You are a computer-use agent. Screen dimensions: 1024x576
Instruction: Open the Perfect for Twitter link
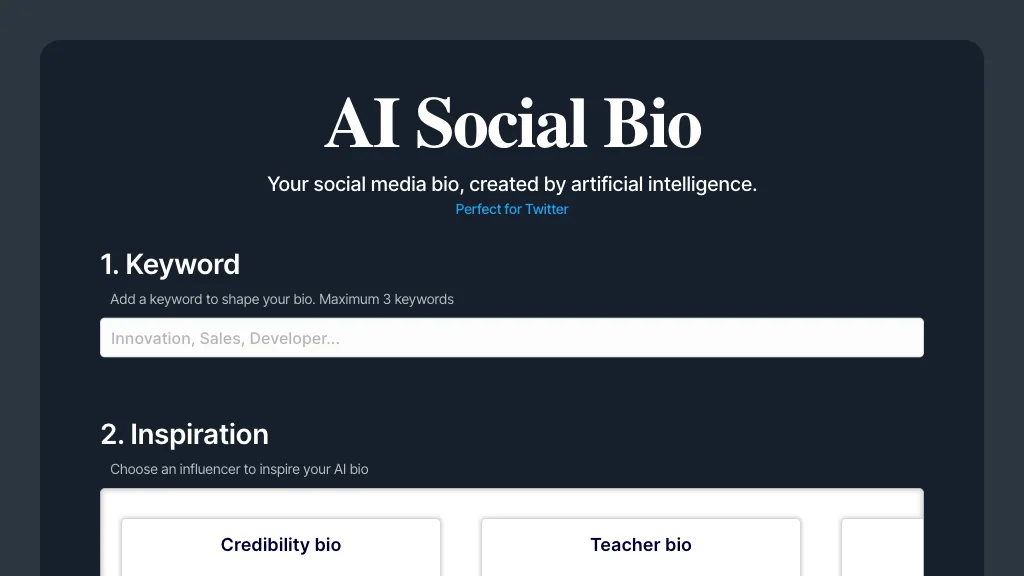(511, 209)
